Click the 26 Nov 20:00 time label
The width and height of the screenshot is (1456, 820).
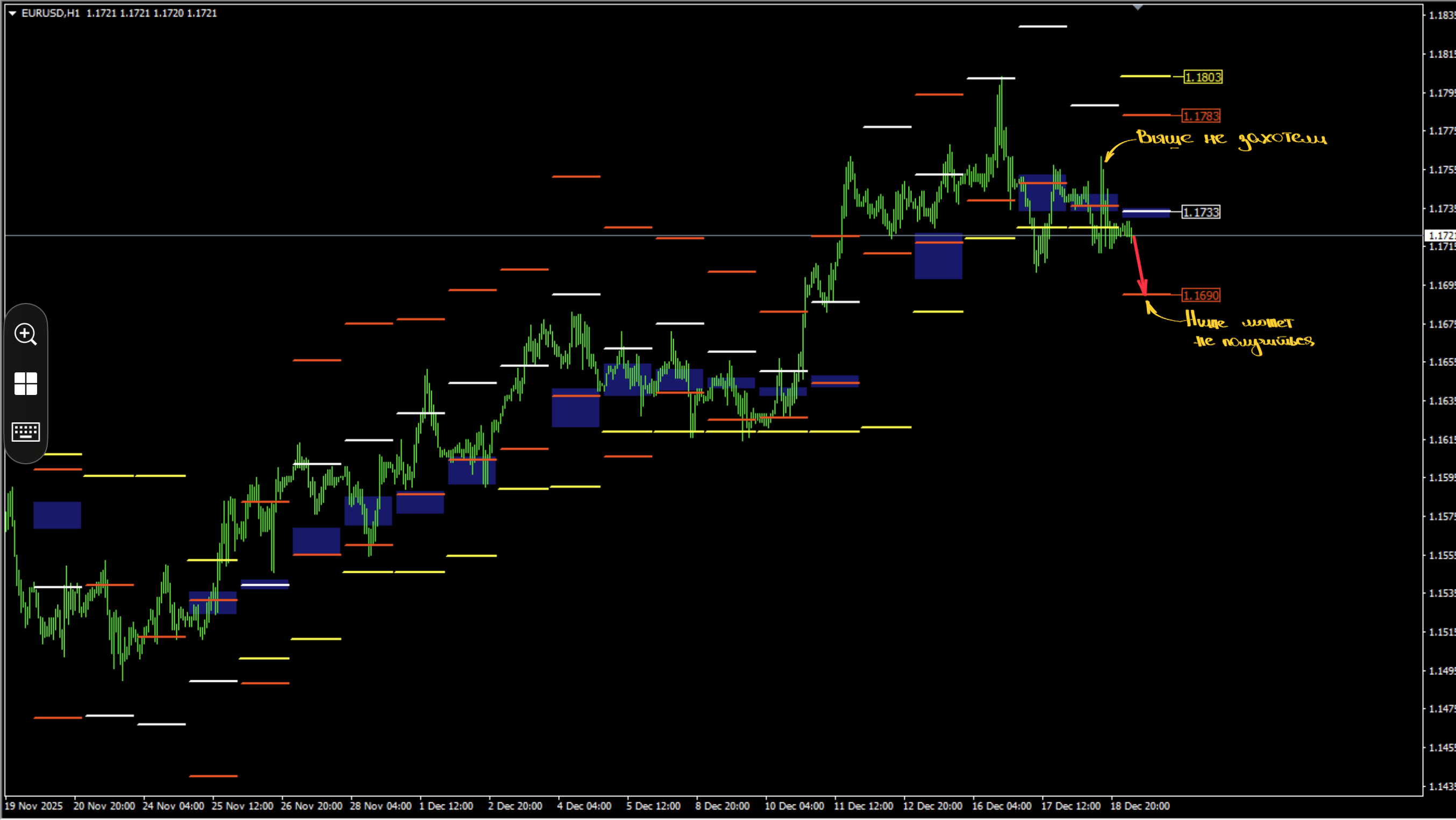tap(311, 806)
